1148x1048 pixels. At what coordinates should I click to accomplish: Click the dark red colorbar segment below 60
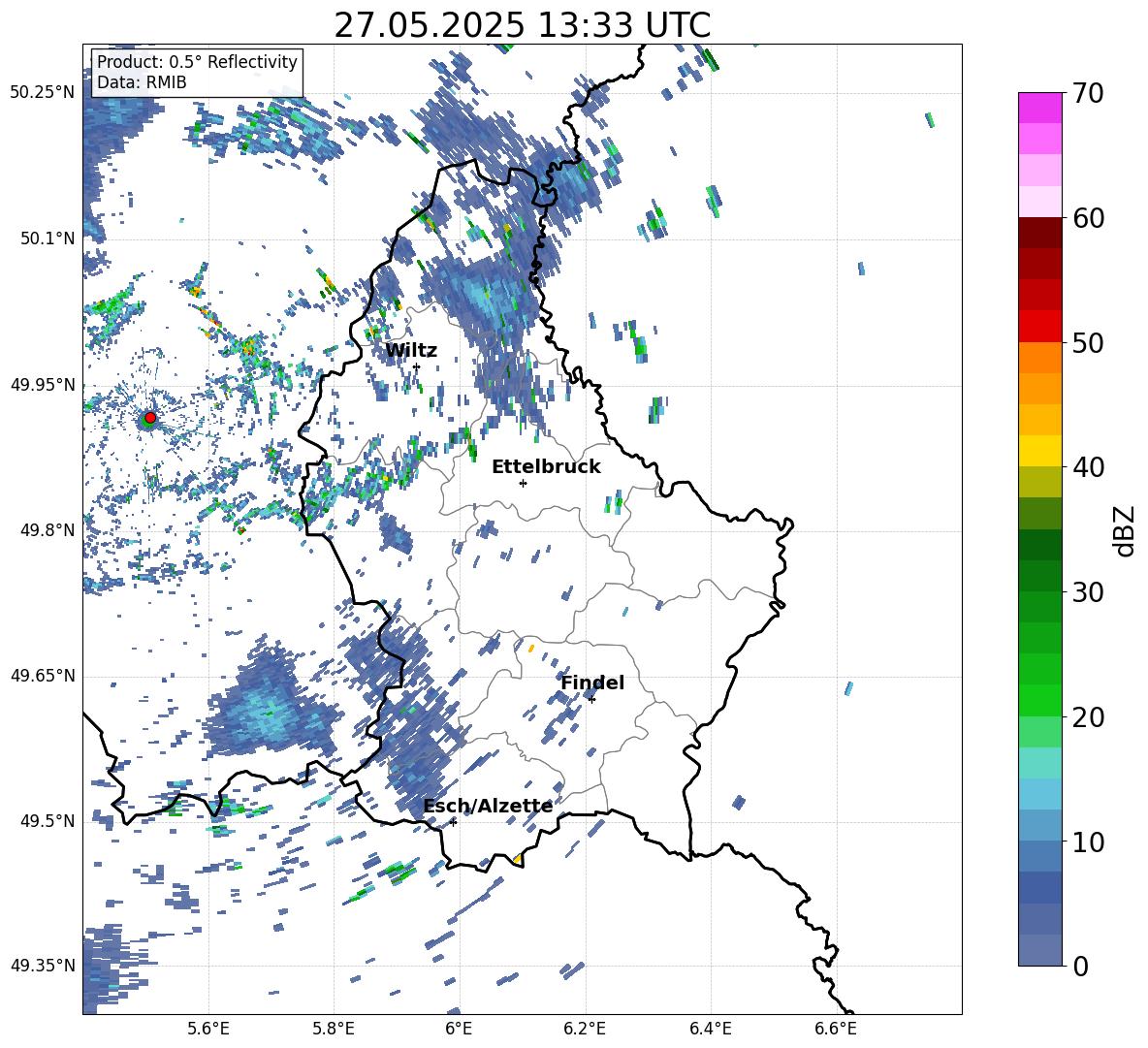pyautogui.click(x=1039, y=233)
